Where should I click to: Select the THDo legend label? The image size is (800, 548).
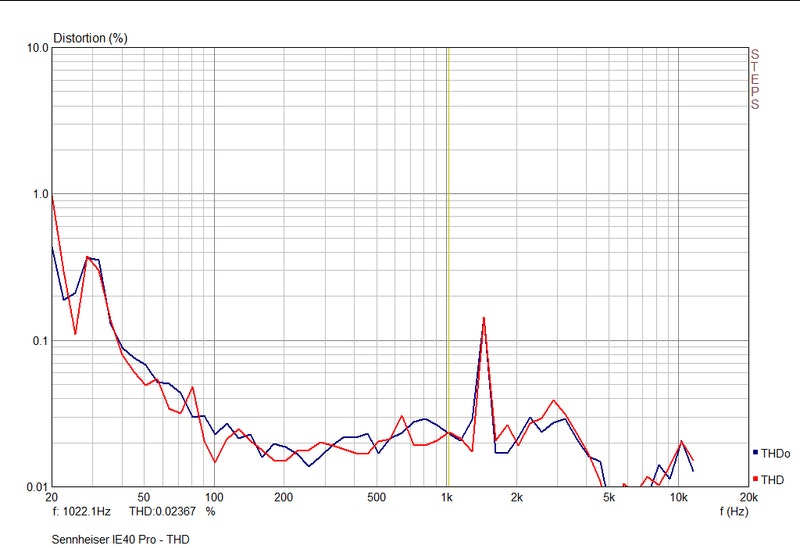click(776, 453)
